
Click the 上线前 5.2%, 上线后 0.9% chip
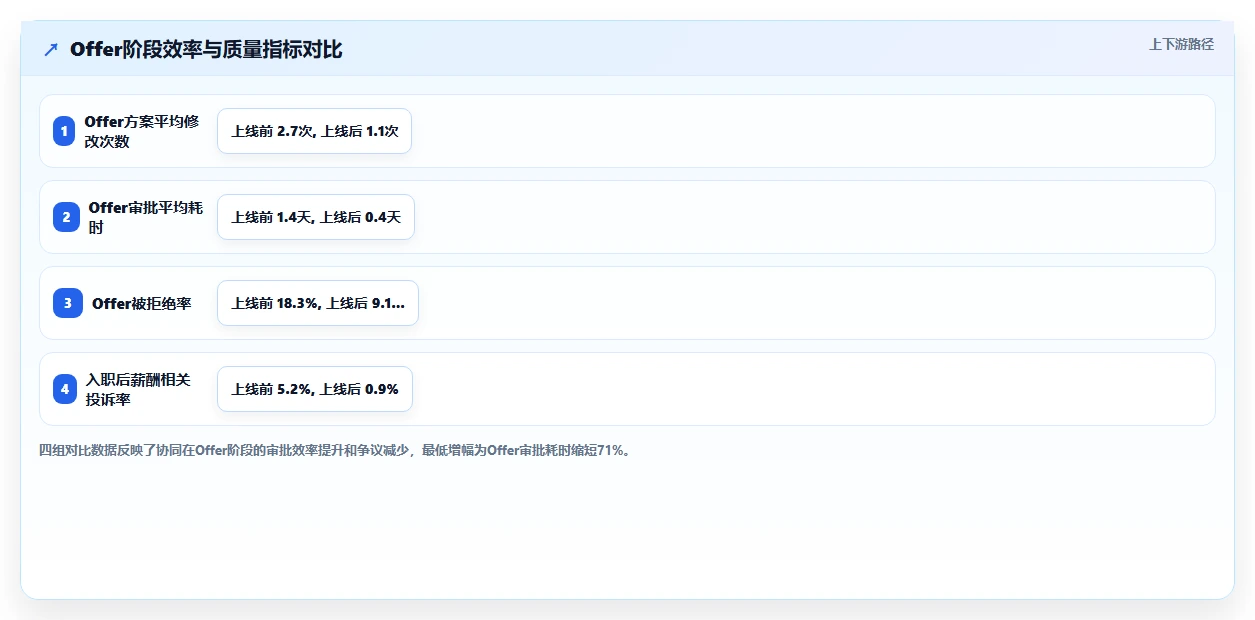point(315,389)
